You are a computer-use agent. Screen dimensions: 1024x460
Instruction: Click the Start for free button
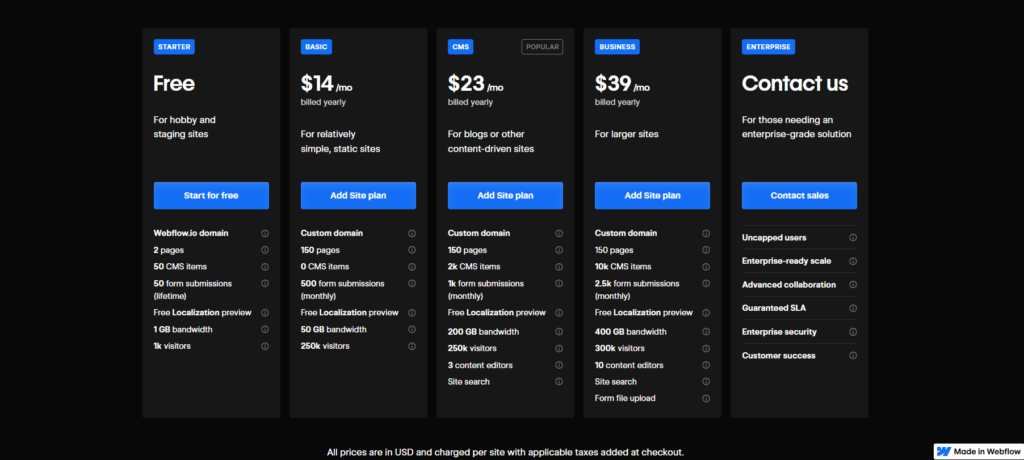[x=211, y=195]
